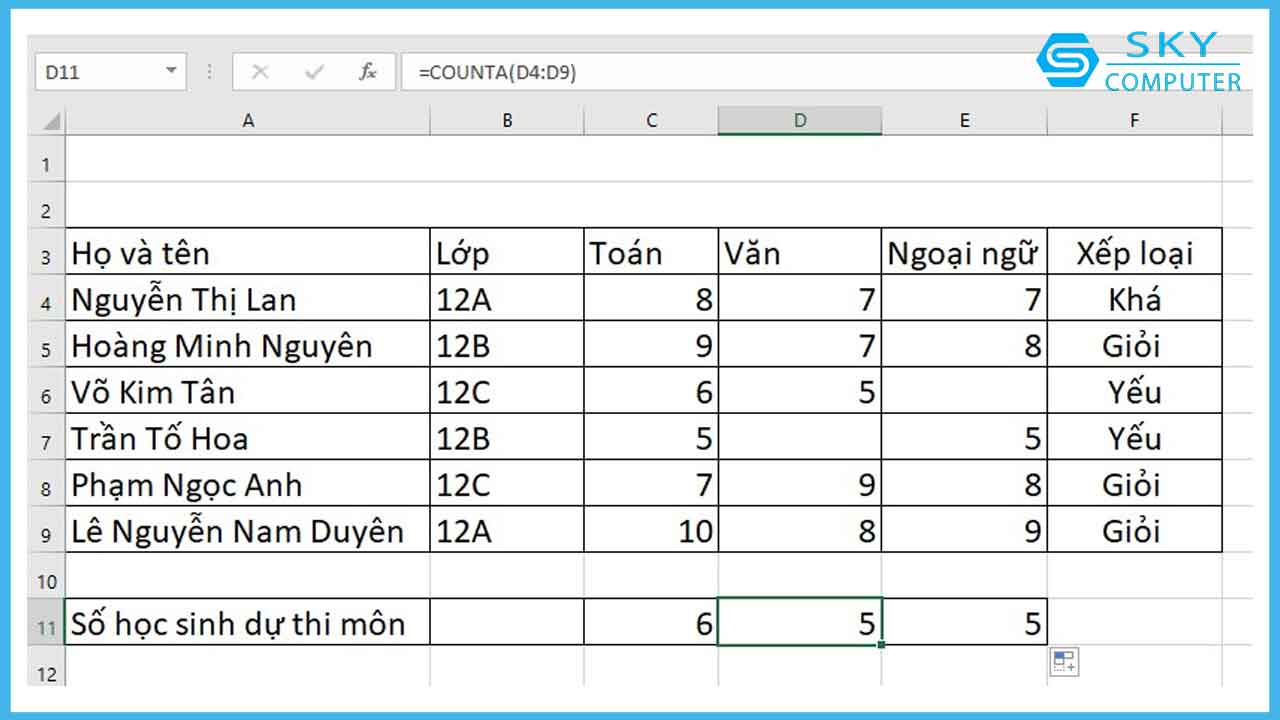This screenshot has width=1280, height=720.
Task: Click class cell 12A for Nguyễn Thị Lan
Action: [507, 298]
